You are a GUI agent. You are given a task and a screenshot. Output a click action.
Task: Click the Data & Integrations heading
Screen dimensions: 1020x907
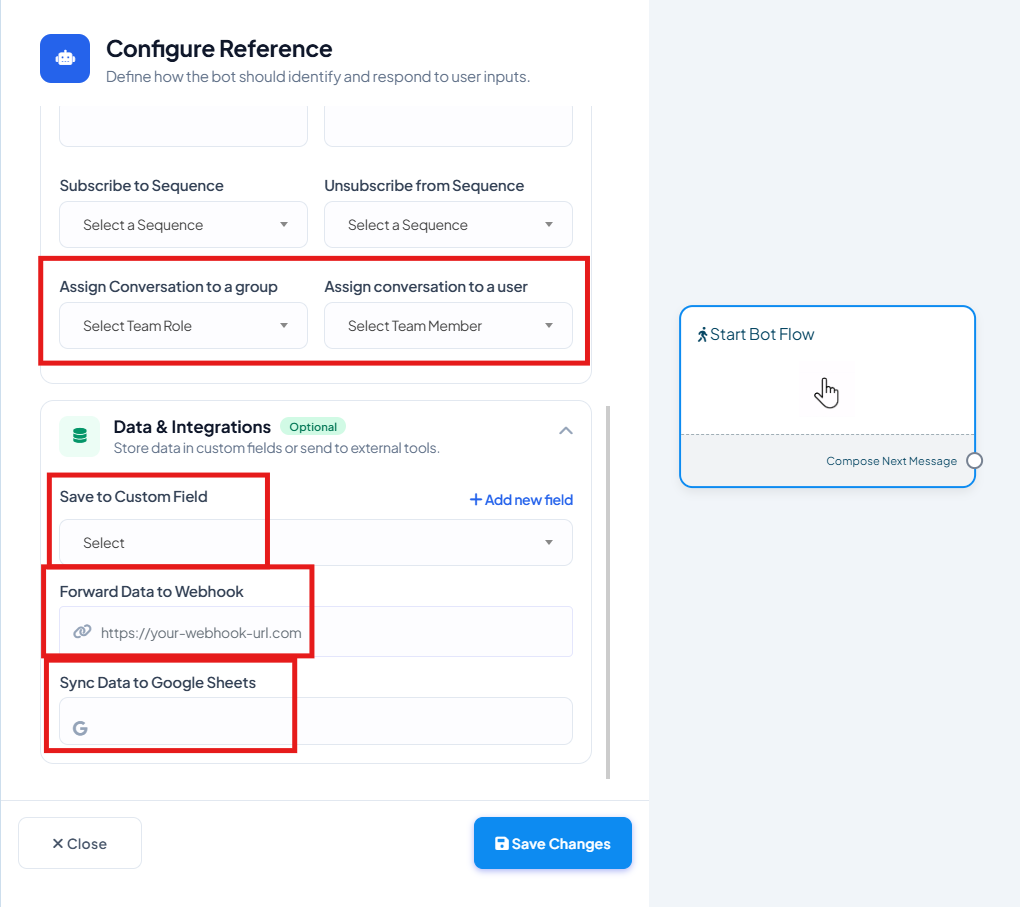point(192,427)
